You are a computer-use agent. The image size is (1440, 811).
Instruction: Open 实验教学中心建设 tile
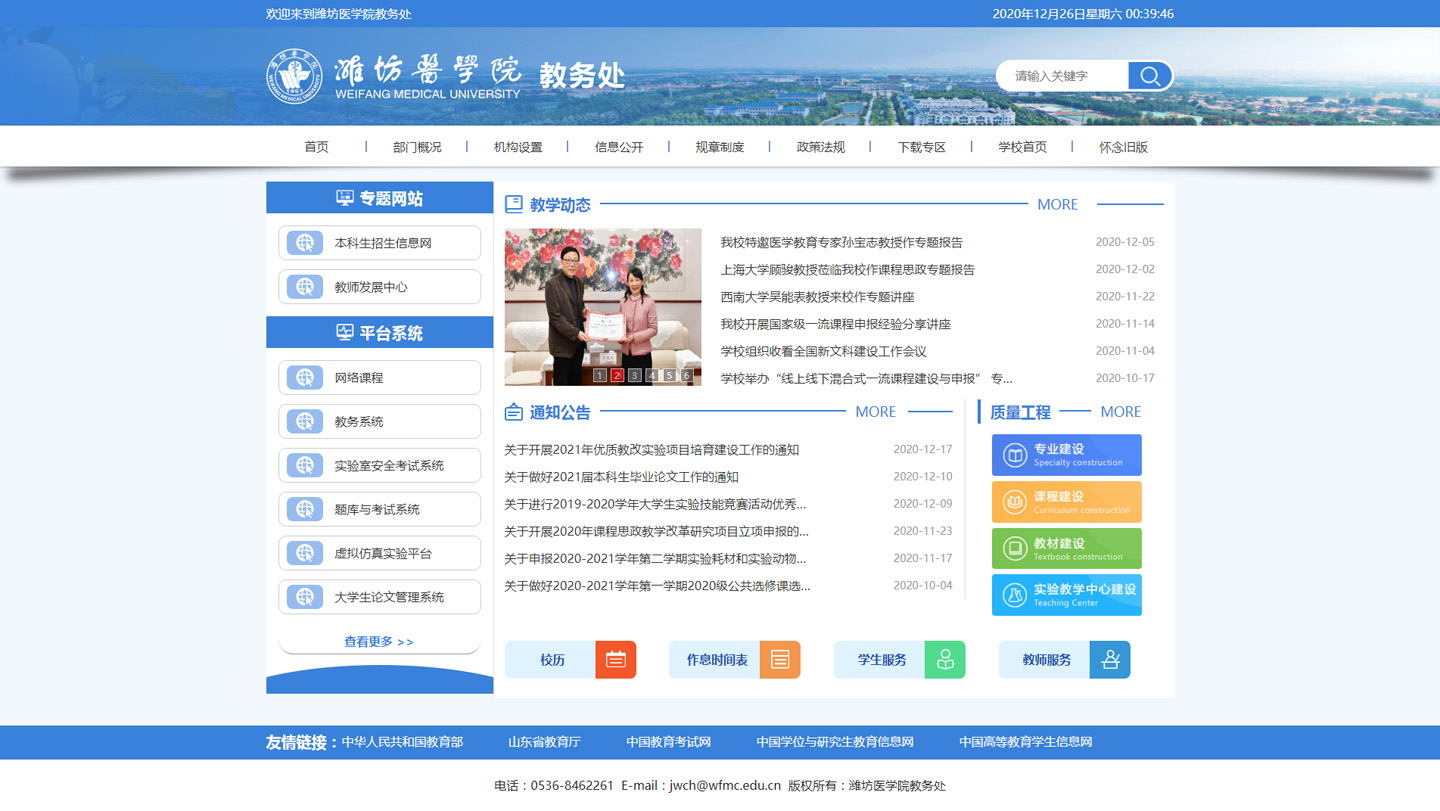pos(1066,595)
